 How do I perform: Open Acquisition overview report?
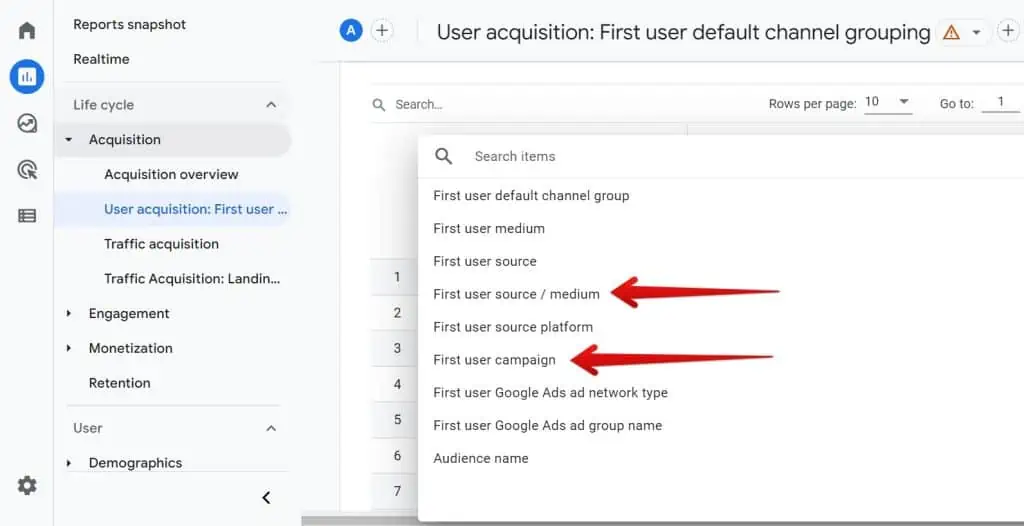click(171, 174)
